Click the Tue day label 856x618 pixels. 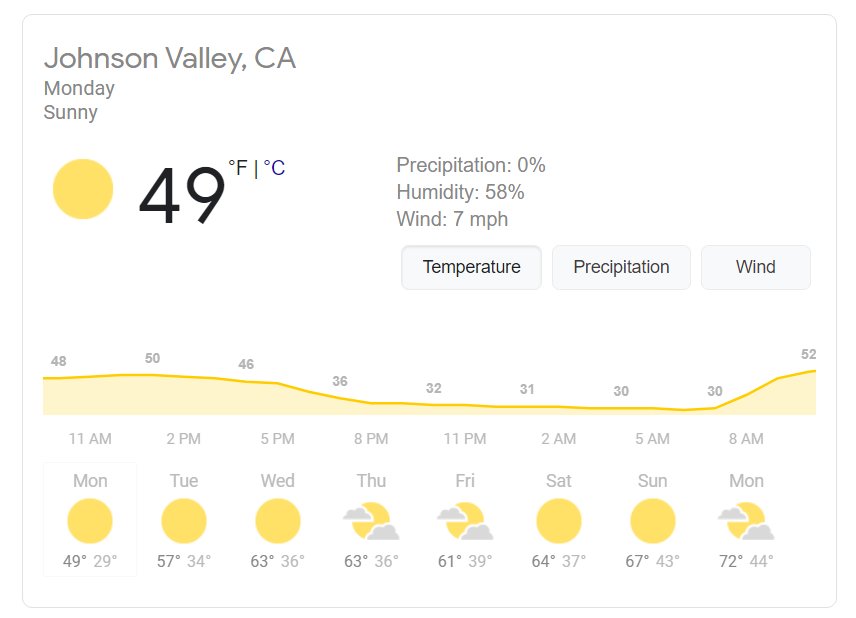184,481
